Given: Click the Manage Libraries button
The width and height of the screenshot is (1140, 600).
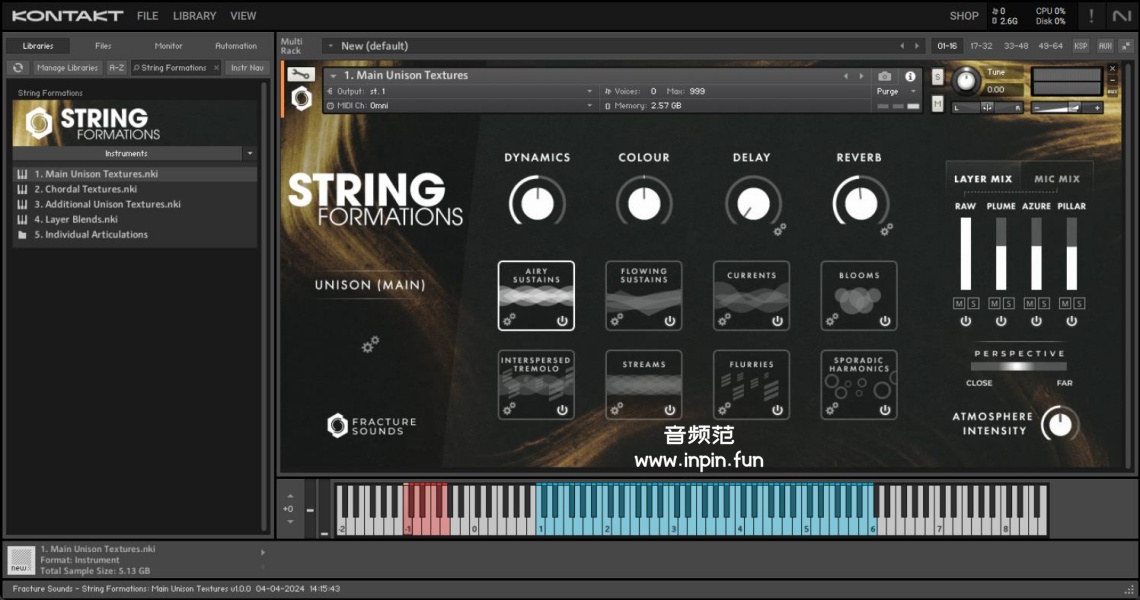Looking at the screenshot, I should pos(68,68).
